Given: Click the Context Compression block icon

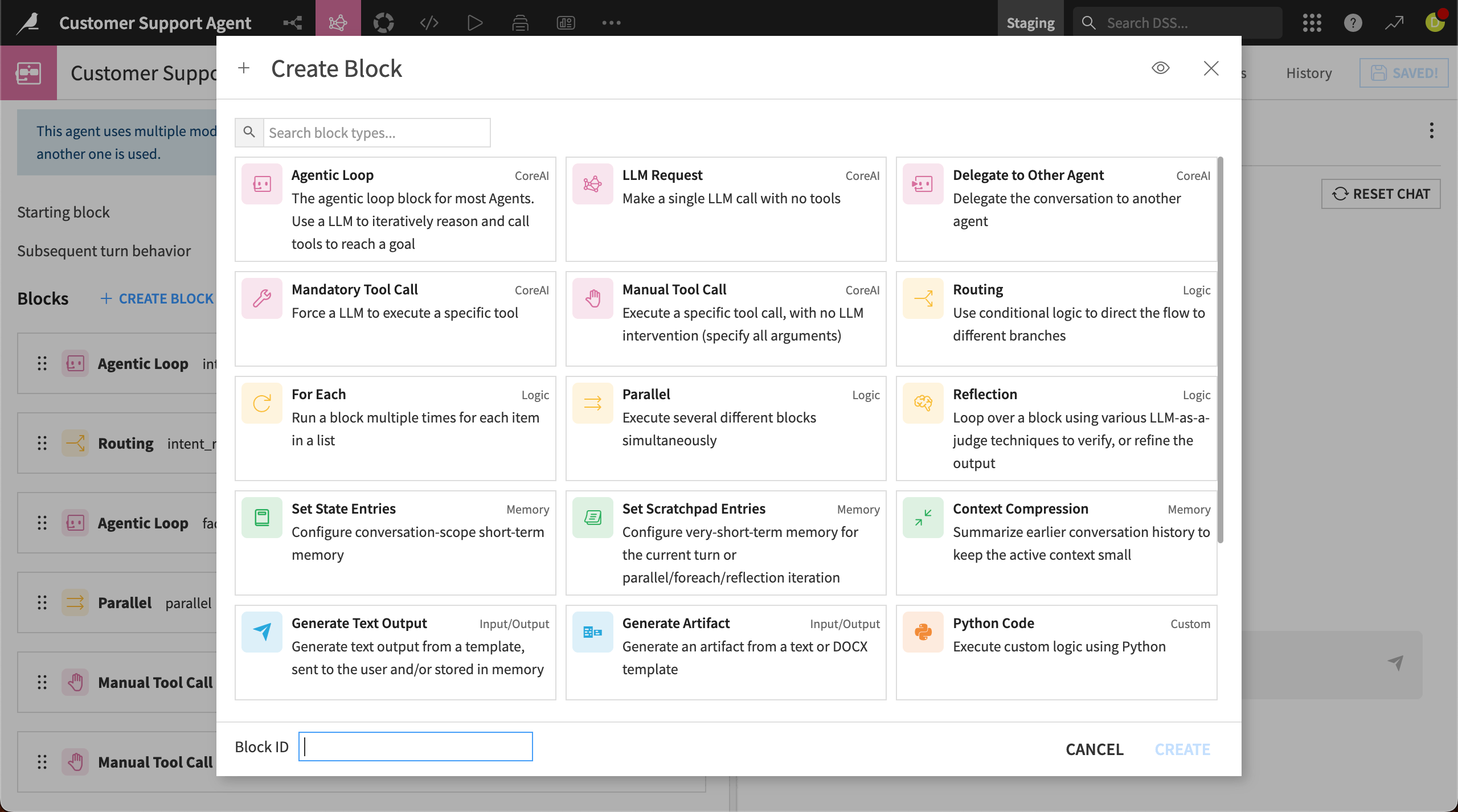Looking at the screenshot, I should point(922,517).
